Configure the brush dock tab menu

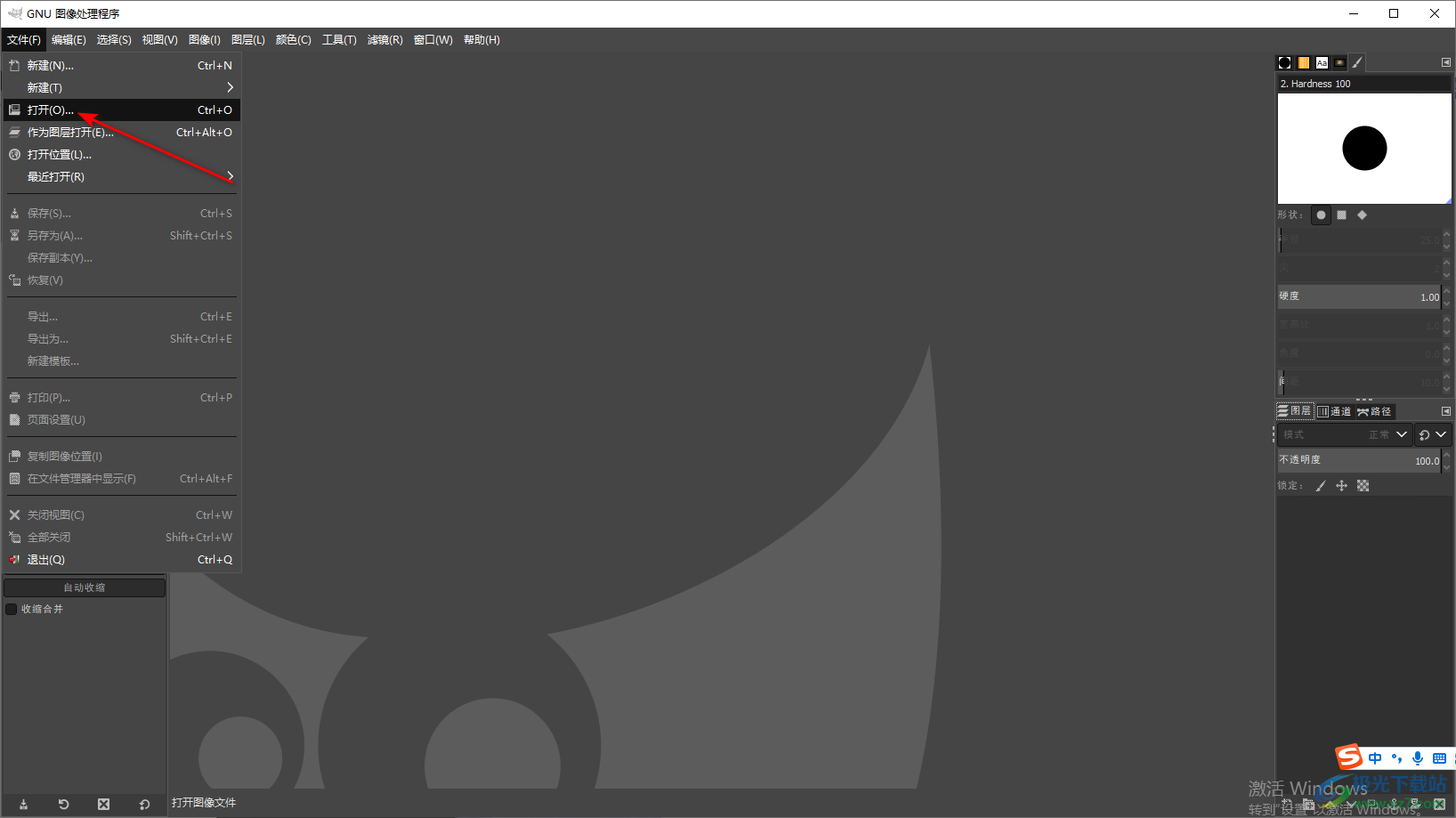(1445, 62)
